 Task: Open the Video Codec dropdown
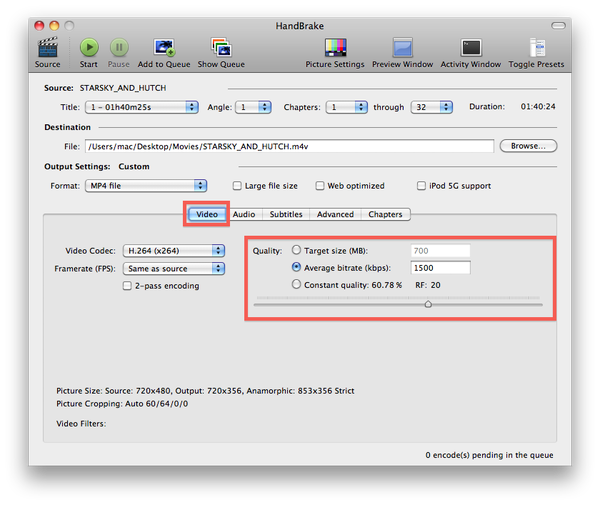(x=174, y=251)
